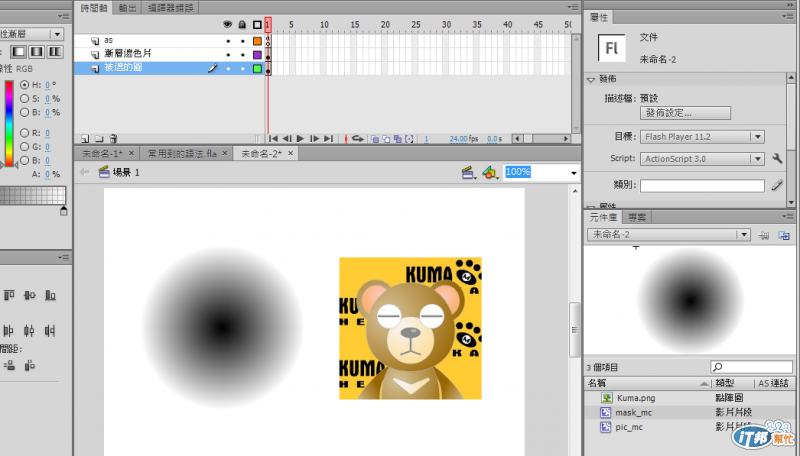
Task: Click the edit class definition pencil icon
Action: pyautogui.click(x=777, y=185)
